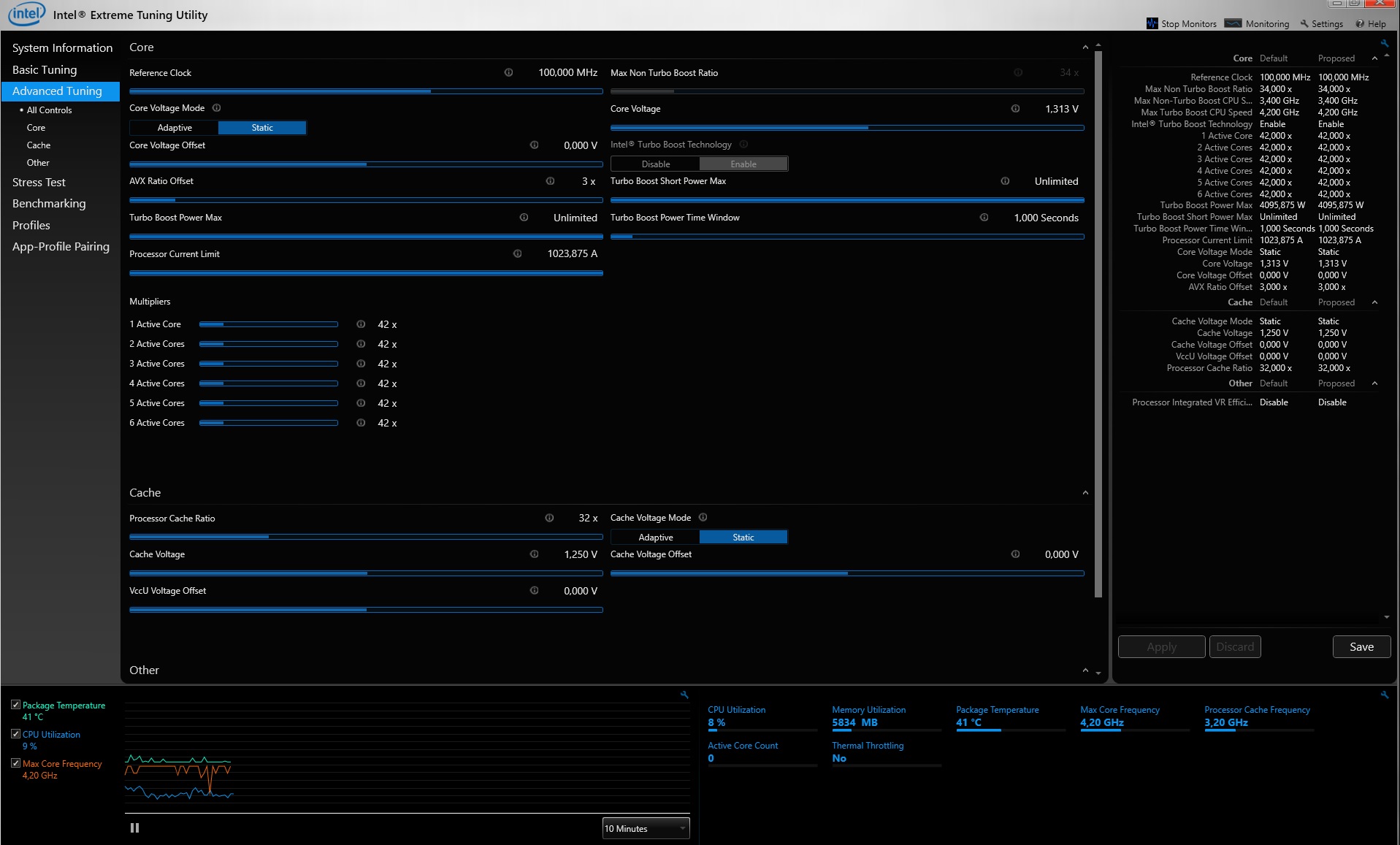This screenshot has height=845, width=1400.
Task: Collapse the Other section in main panel
Action: tap(1085, 670)
